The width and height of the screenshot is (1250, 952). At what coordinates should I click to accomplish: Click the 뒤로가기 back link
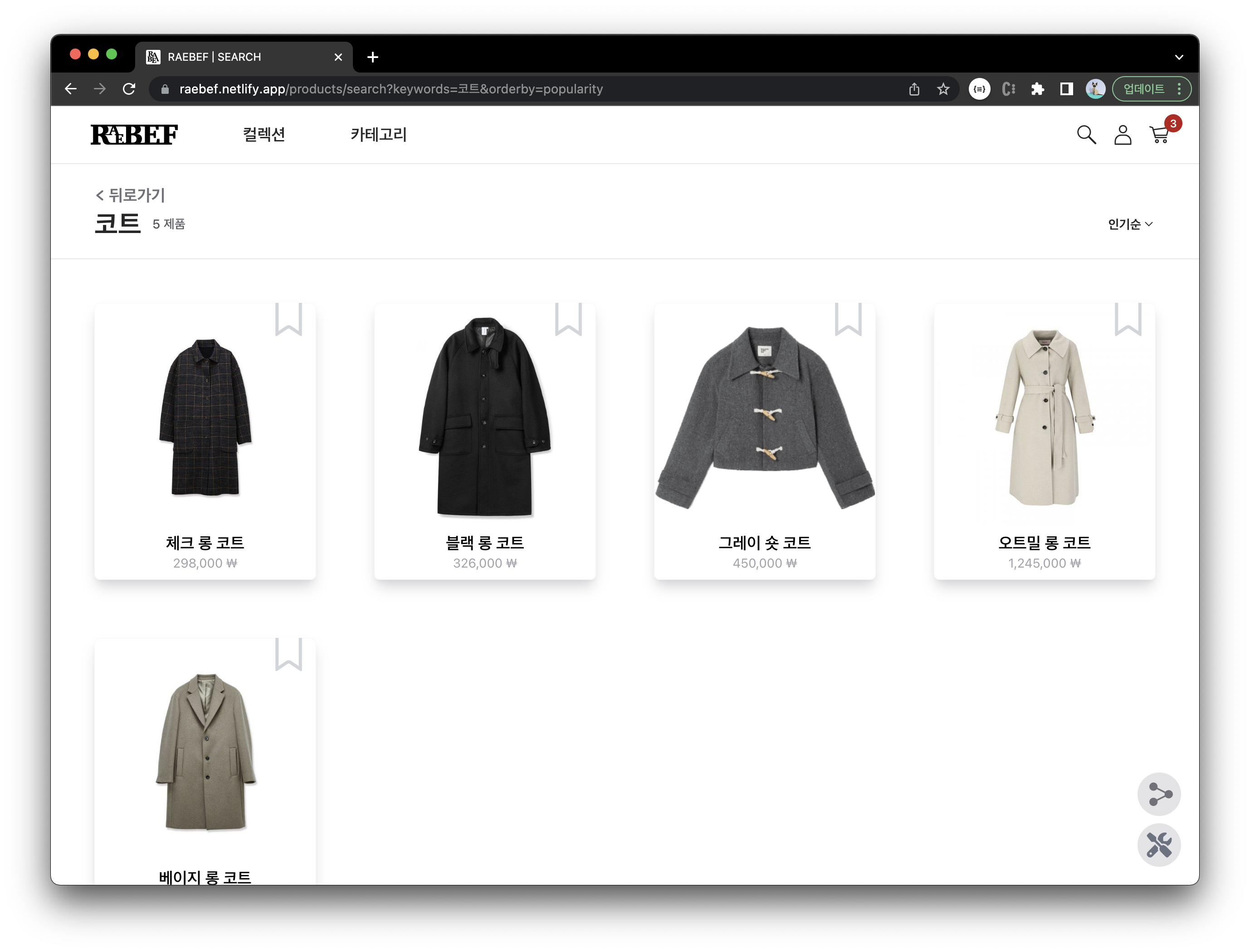130,195
